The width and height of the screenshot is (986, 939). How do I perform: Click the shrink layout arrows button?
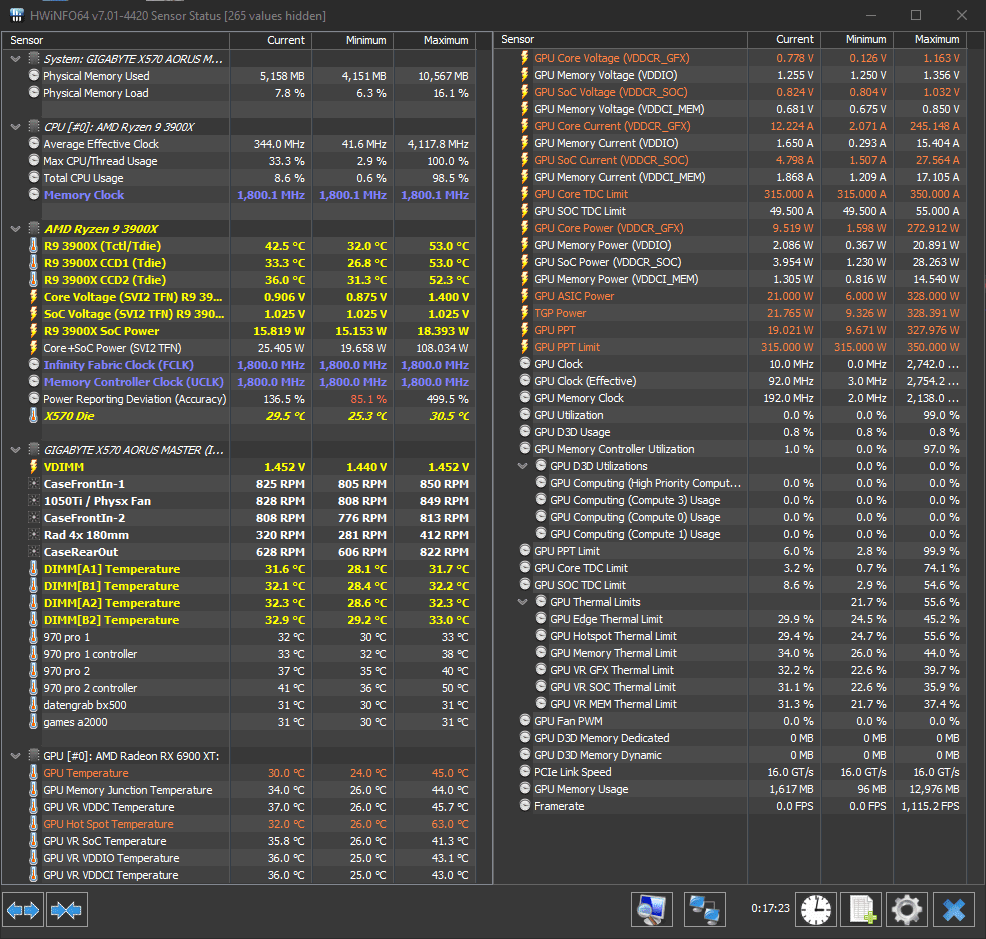(x=67, y=909)
